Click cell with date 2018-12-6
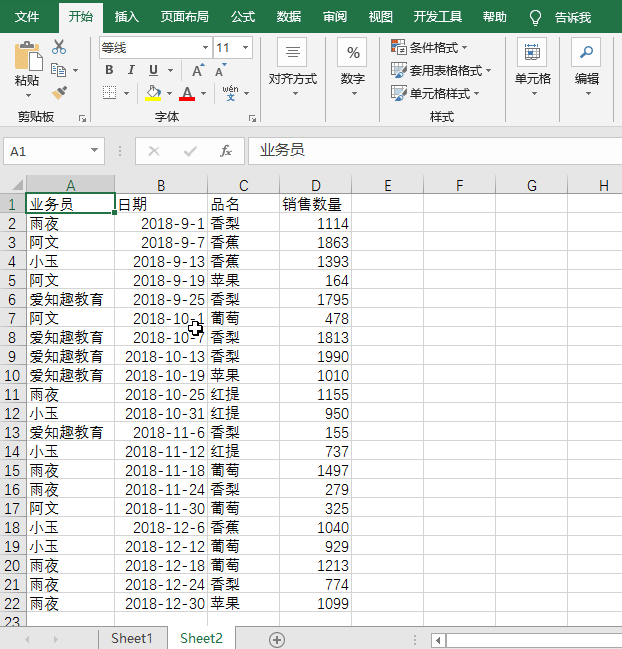This screenshot has height=649, width=622. pos(161,527)
